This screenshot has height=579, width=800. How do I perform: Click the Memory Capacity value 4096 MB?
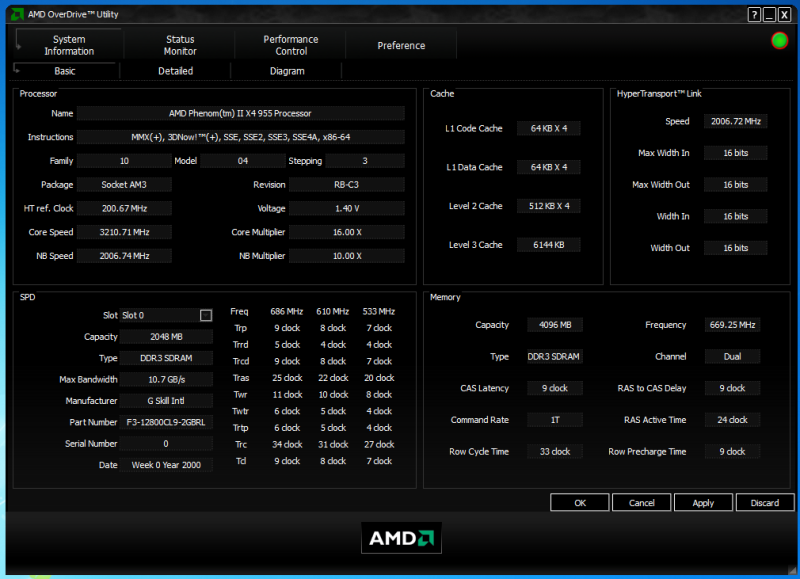click(555, 324)
